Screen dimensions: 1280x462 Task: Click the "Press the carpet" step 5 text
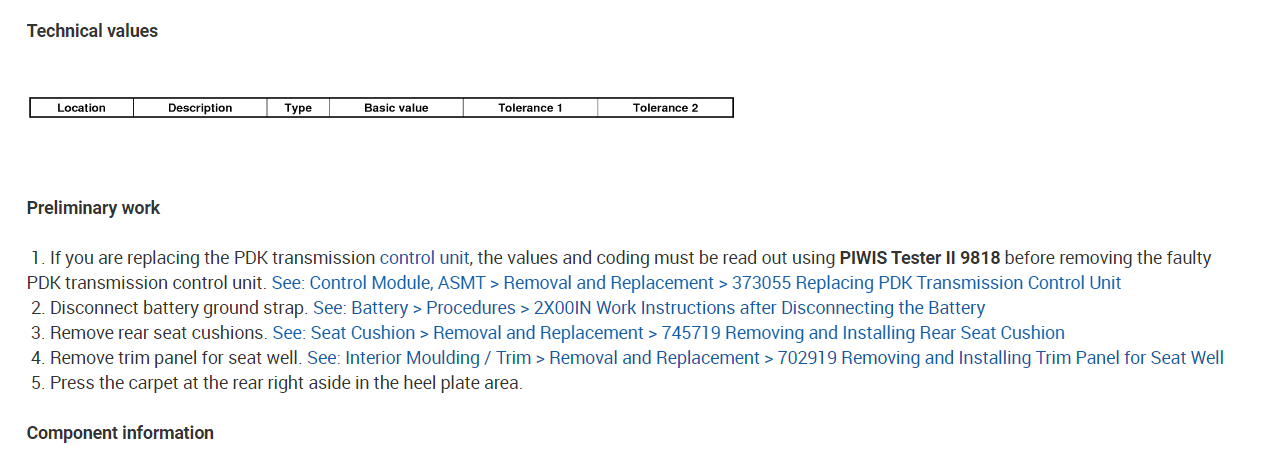click(285, 383)
